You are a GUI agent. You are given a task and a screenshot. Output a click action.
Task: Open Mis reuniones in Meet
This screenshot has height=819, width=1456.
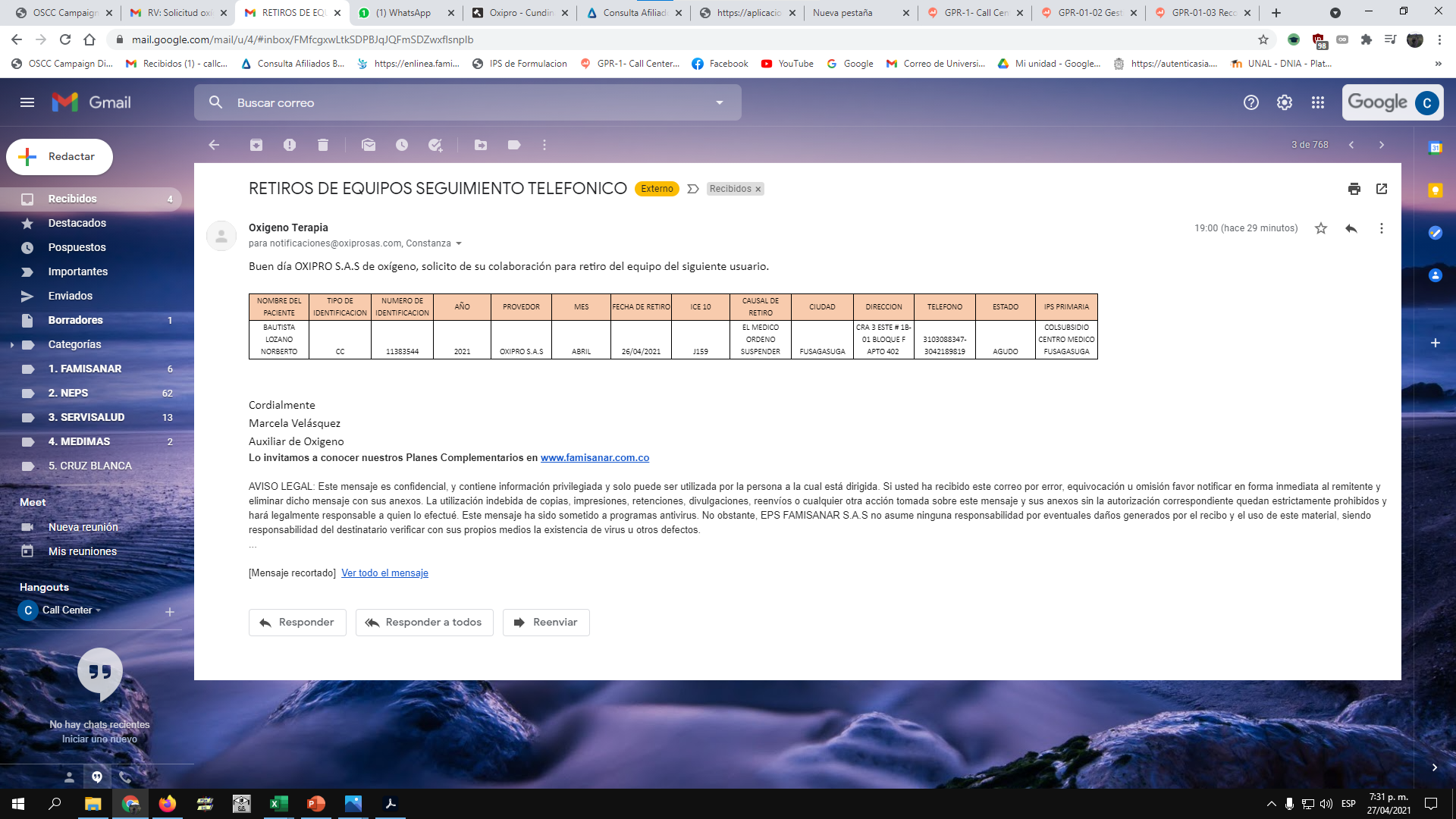coord(83,551)
